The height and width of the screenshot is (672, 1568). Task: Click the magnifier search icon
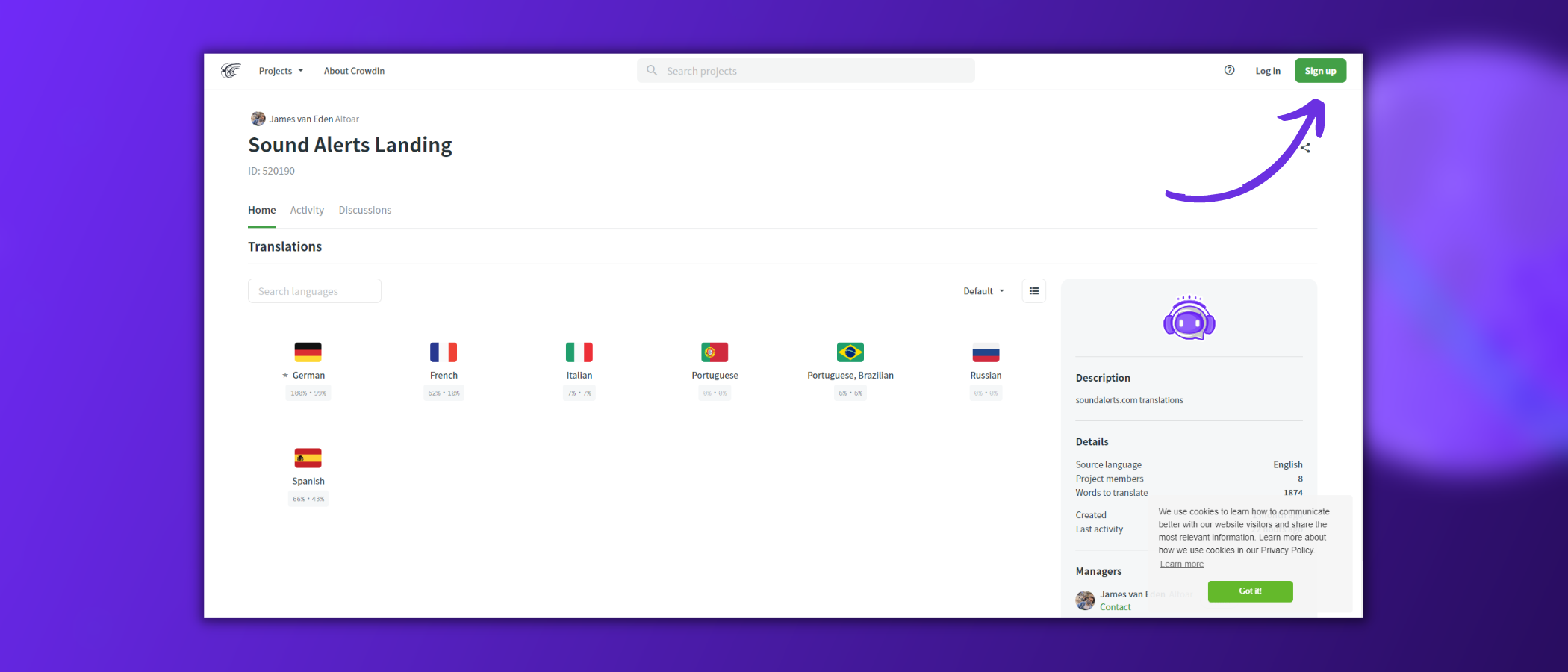[652, 70]
